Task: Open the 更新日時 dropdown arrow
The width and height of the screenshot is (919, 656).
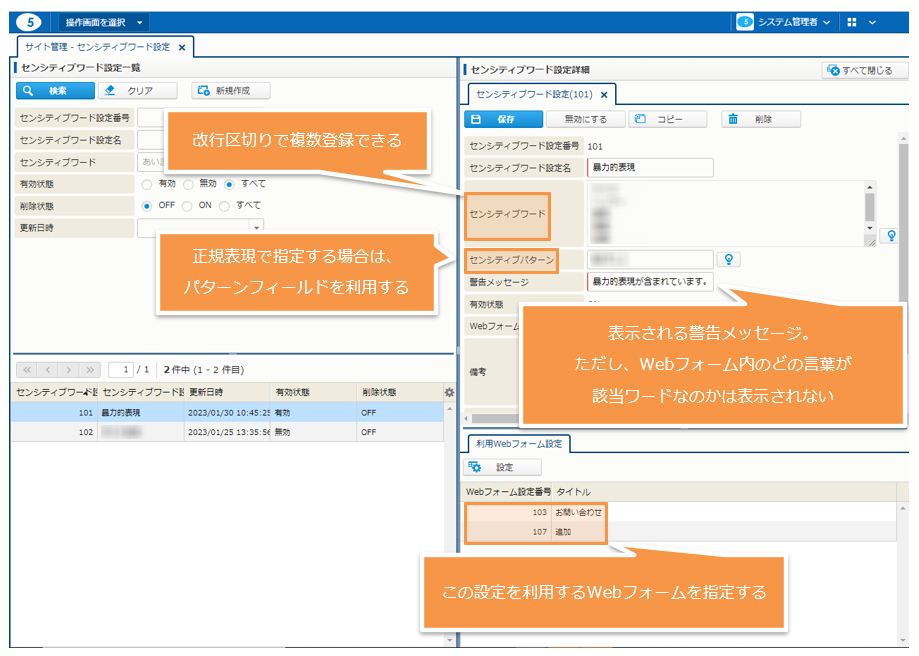Action: [x=257, y=228]
